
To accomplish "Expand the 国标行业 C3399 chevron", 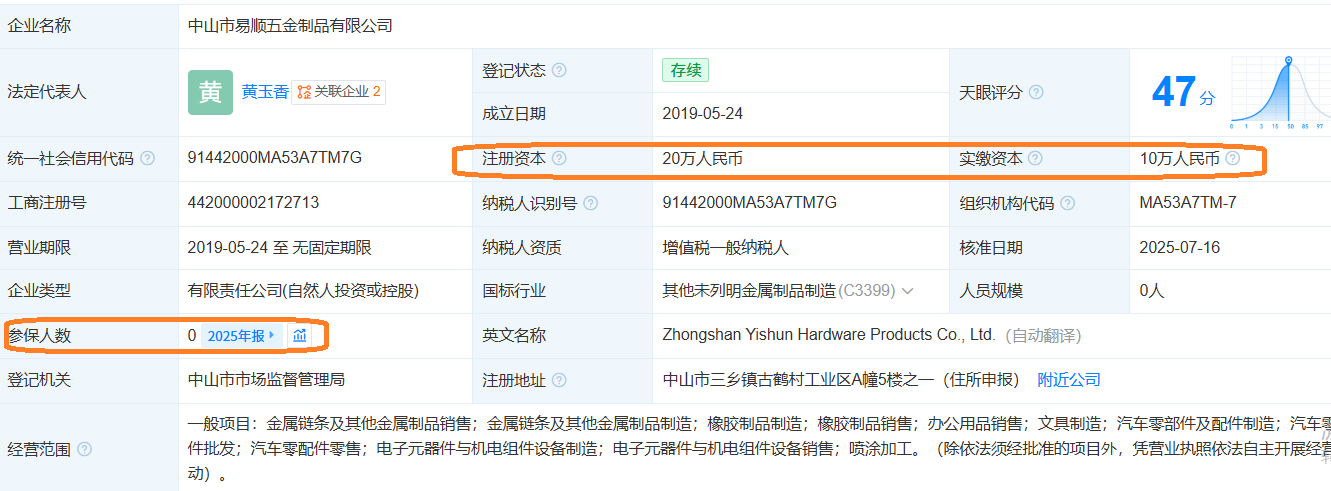I will click(x=908, y=291).
